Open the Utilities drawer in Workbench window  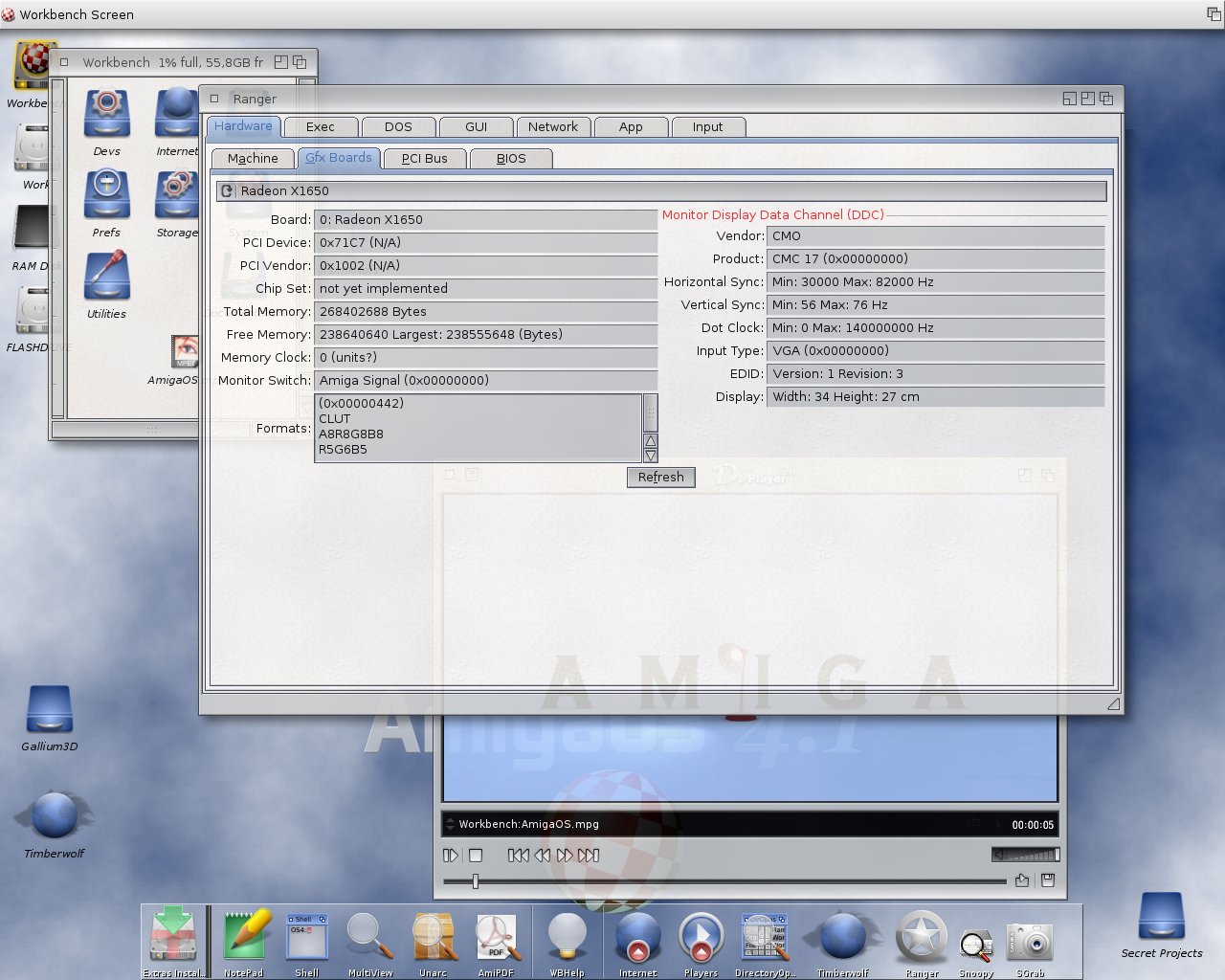pyautogui.click(x=107, y=278)
